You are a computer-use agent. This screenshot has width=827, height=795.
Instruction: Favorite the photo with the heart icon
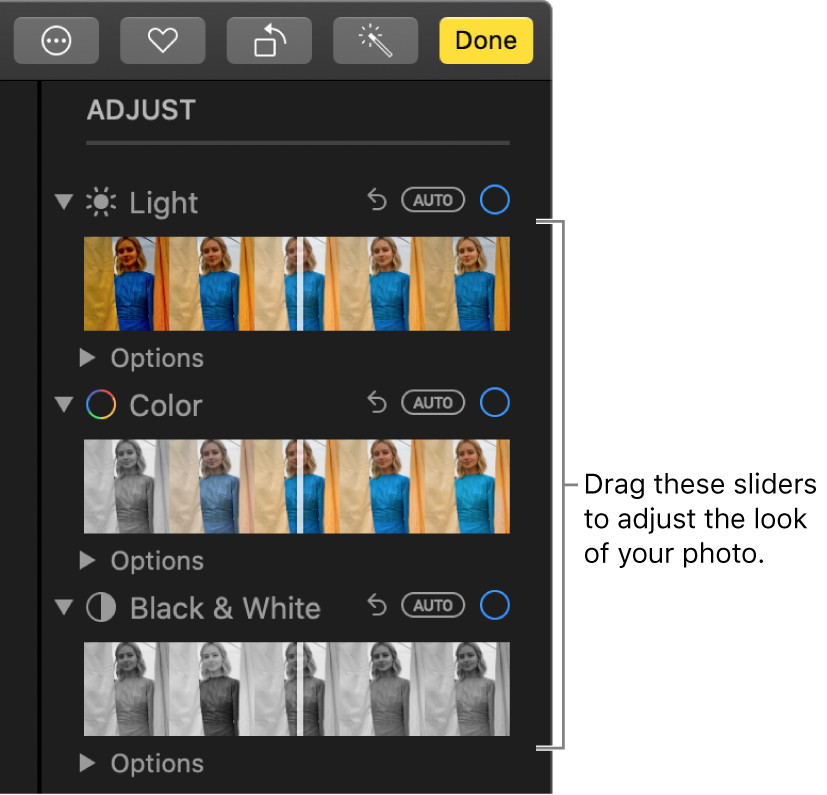pos(162,40)
